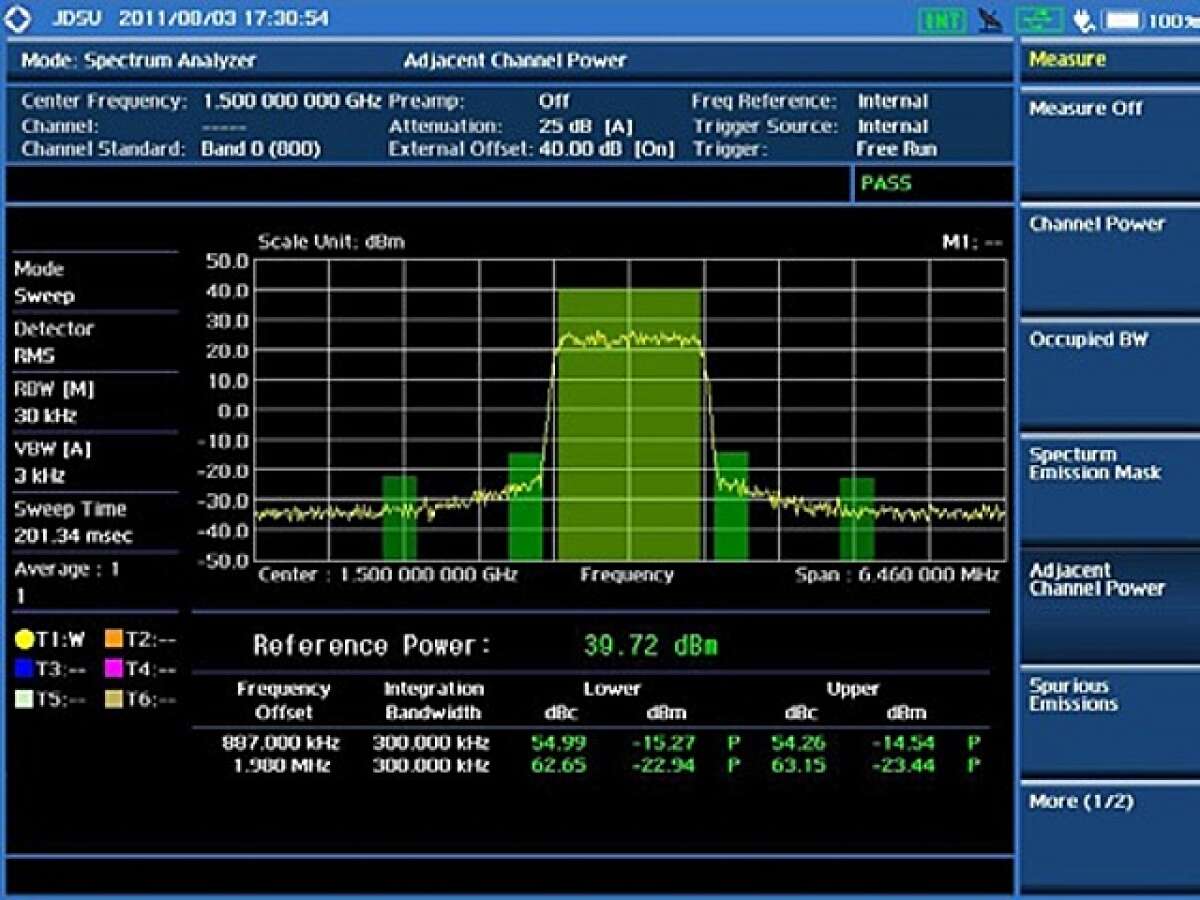This screenshot has width=1200, height=900.
Task: Click the JDSU logo icon
Action: point(18,18)
